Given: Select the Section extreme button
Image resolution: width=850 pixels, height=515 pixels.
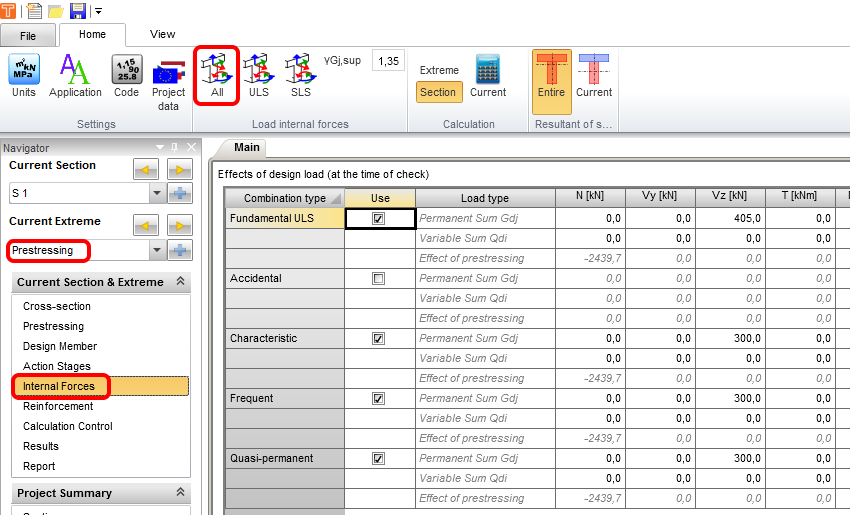Looking at the screenshot, I should click(x=438, y=92).
